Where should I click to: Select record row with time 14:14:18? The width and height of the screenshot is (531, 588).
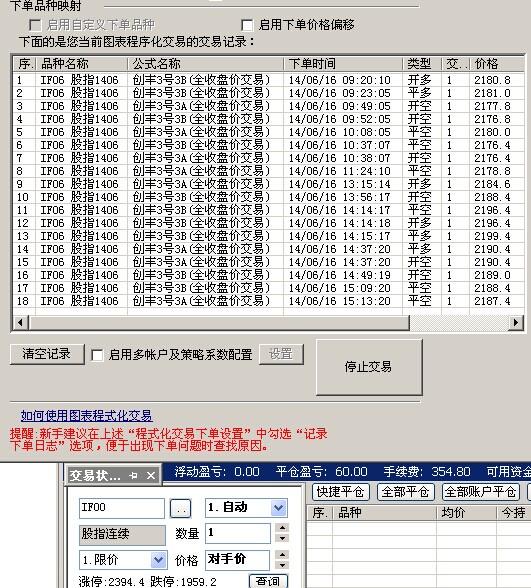point(268,223)
